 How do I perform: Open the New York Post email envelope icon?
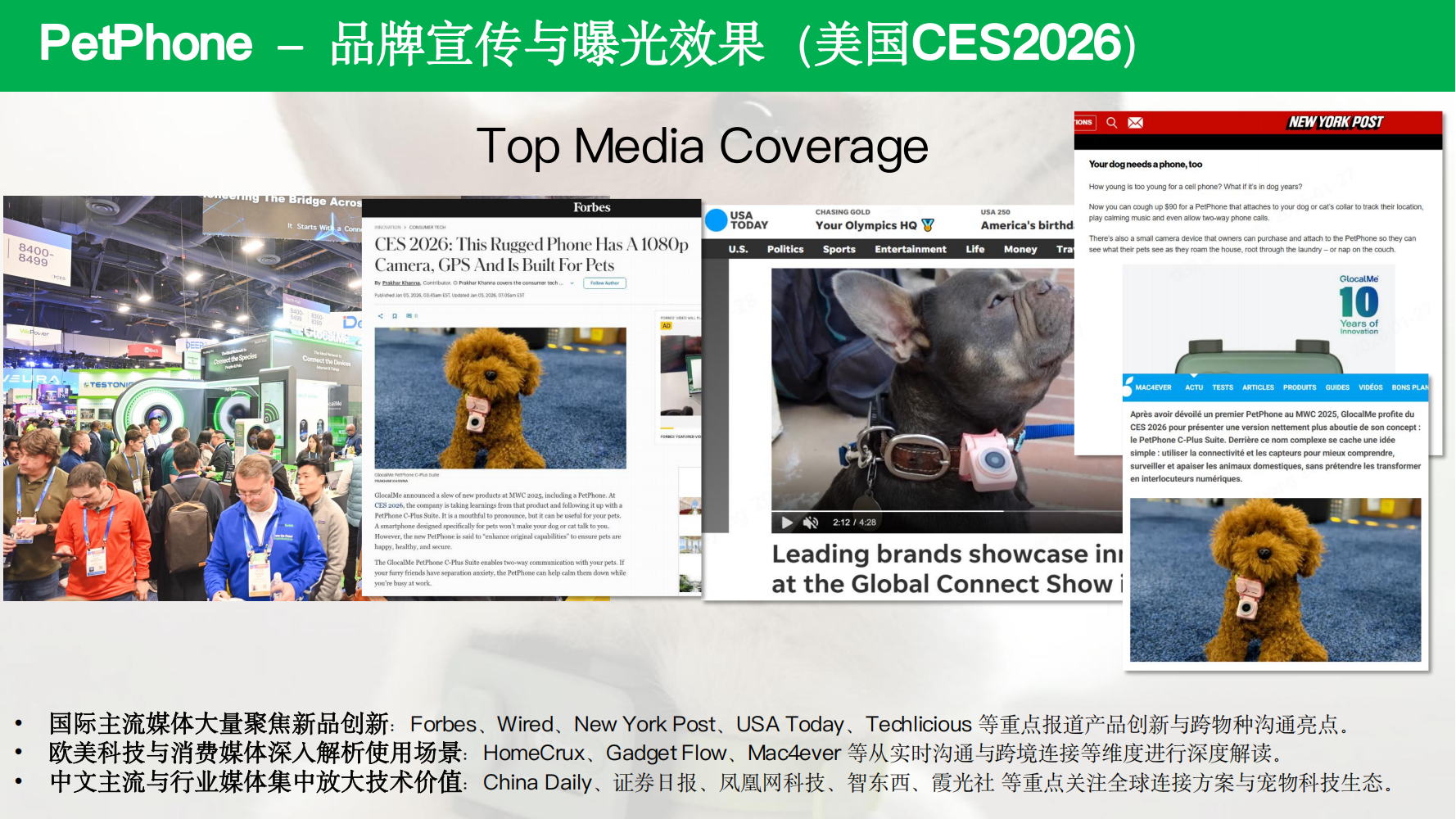[1135, 123]
